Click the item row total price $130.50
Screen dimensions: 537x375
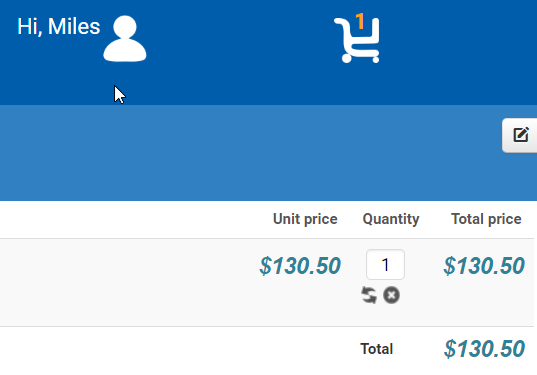[x=484, y=266]
